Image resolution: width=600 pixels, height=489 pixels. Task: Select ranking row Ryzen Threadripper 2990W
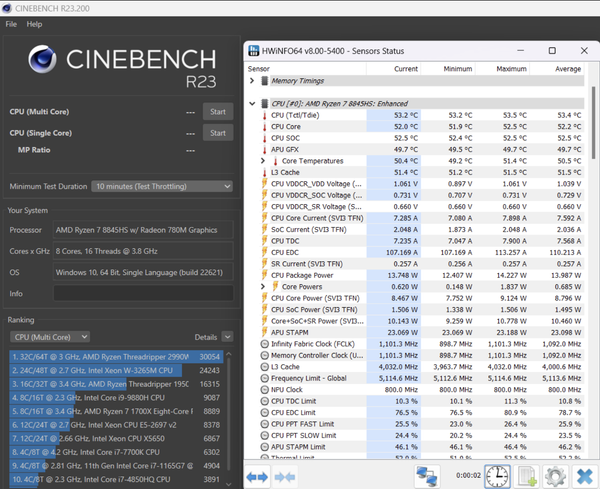point(116,357)
